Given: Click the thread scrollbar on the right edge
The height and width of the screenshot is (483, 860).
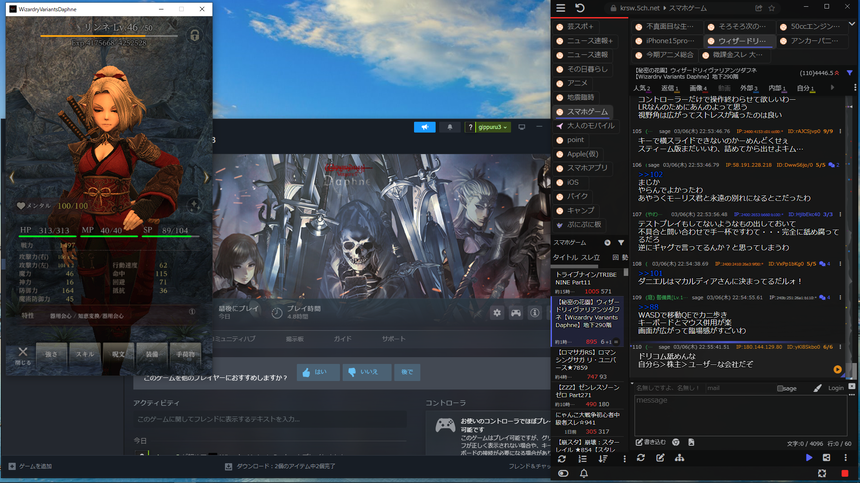Looking at the screenshot, I should tap(852, 371).
